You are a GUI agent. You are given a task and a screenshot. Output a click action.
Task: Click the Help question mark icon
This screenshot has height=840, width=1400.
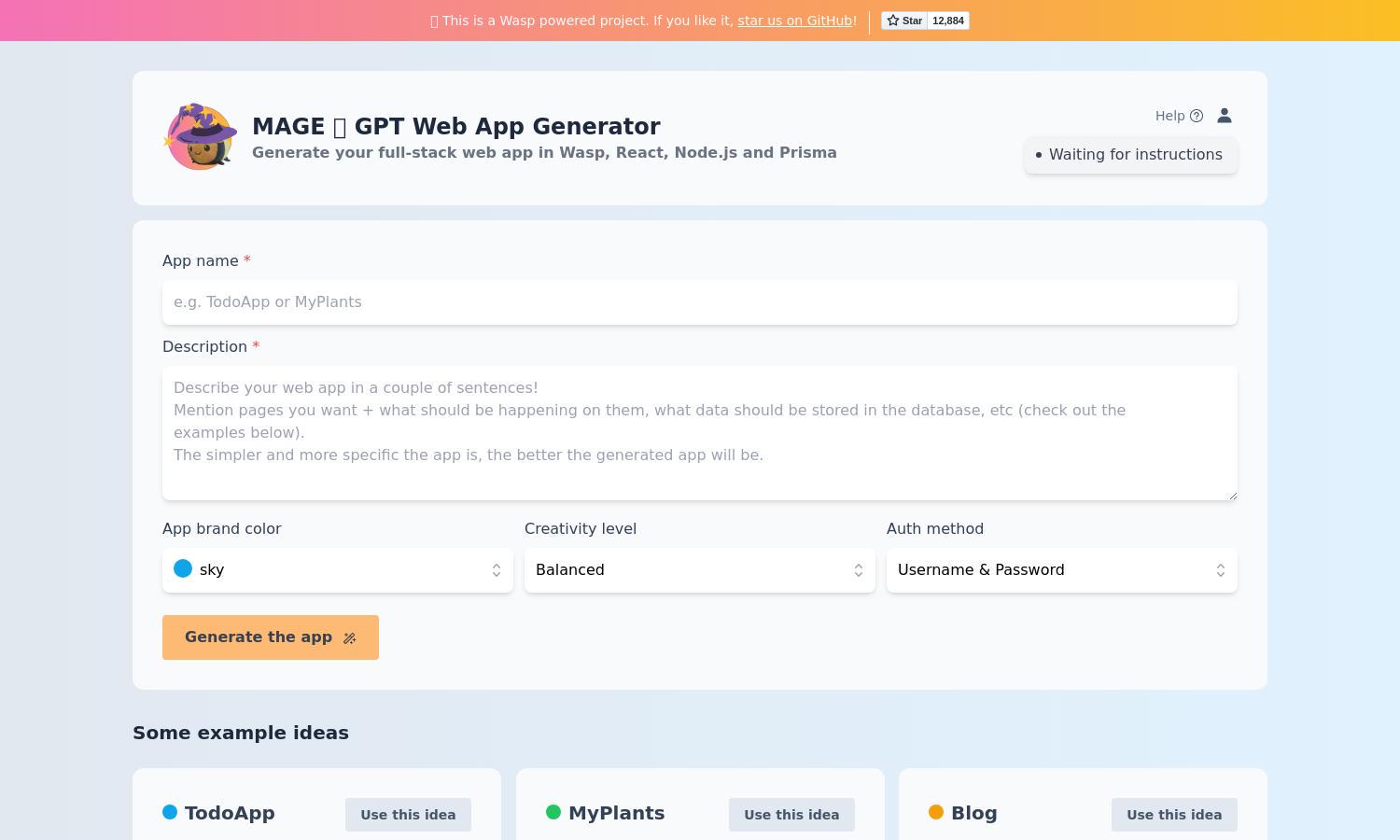[x=1197, y=116]
